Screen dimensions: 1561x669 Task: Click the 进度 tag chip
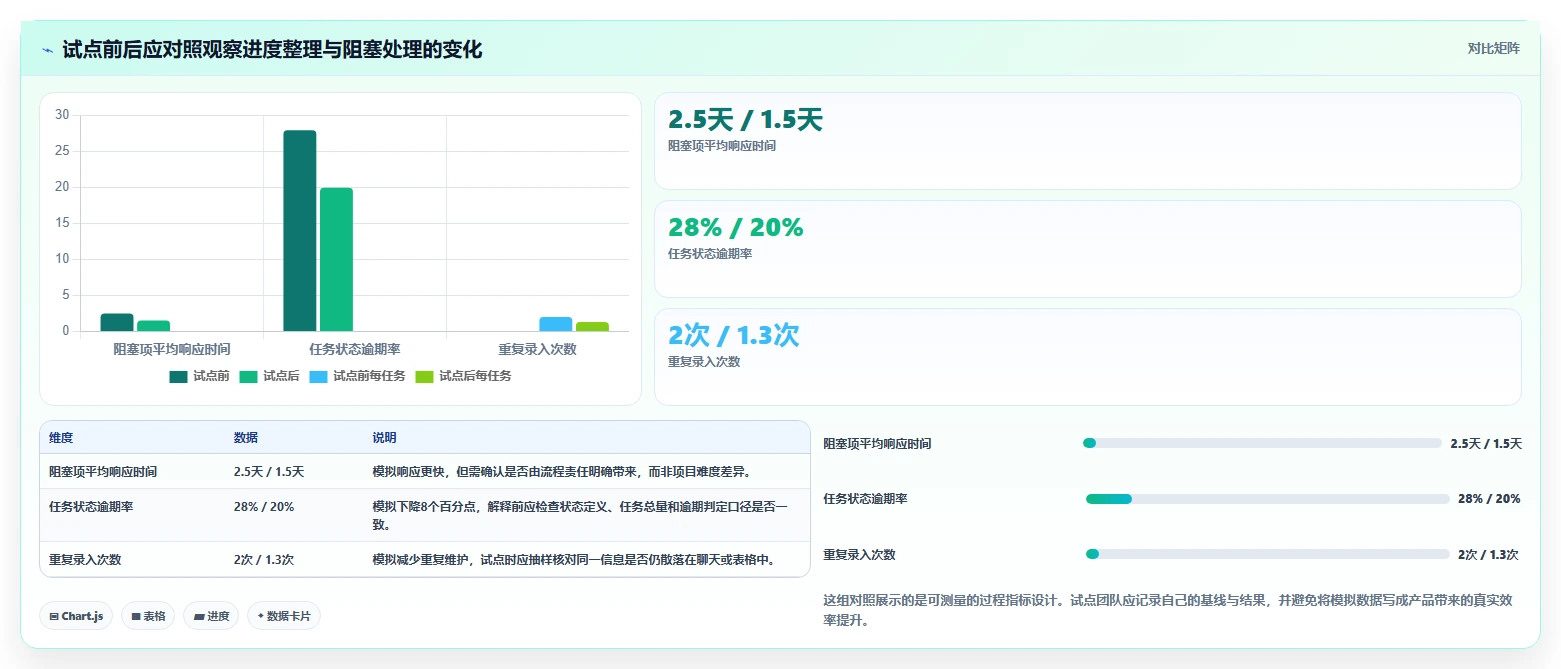pos(211,616)
